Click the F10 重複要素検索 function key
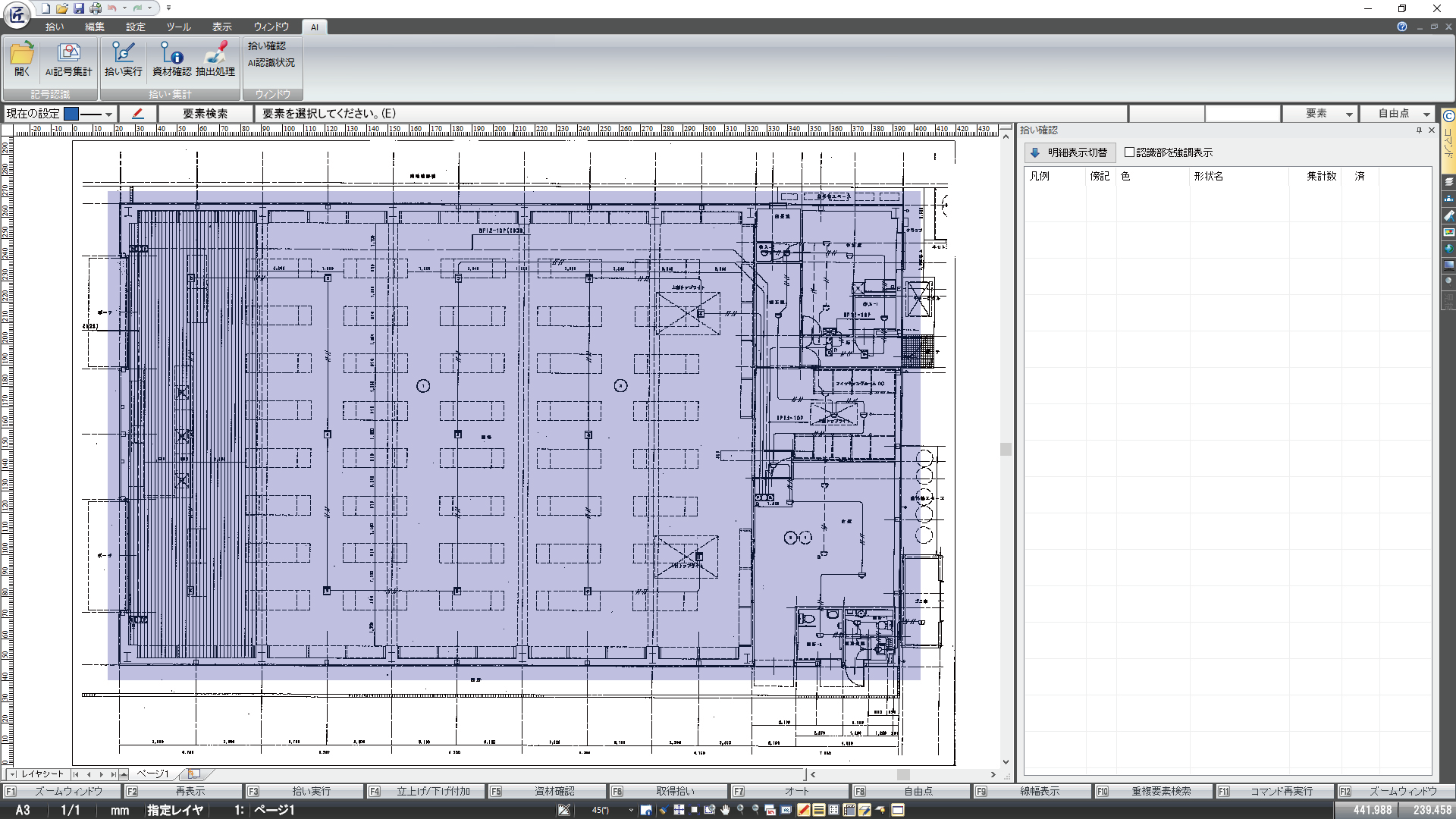 point(1152,791)
